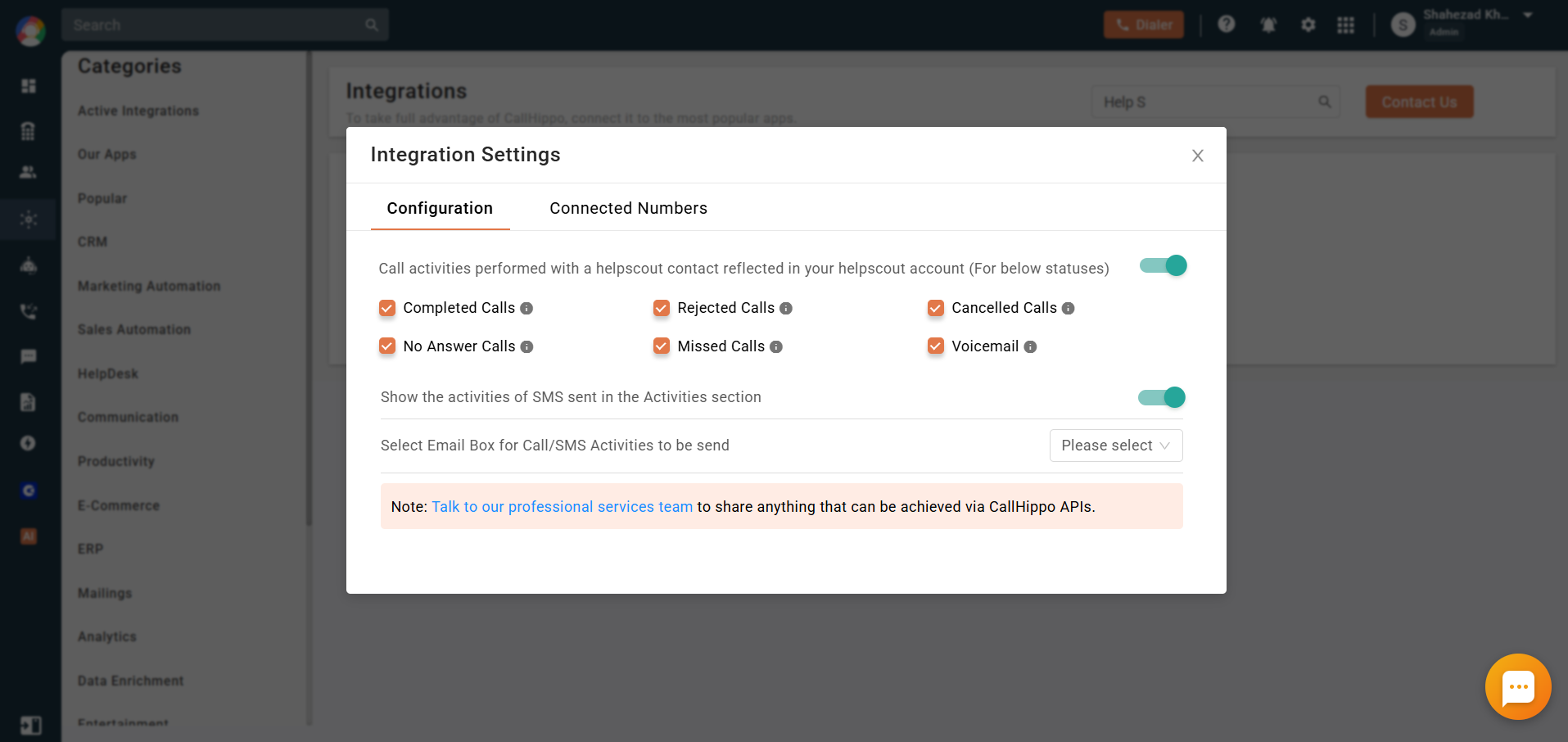Select Marketing Automation category
Image resolution: width=1568 pixels, height=742 pixels.
tap(149, 286)
